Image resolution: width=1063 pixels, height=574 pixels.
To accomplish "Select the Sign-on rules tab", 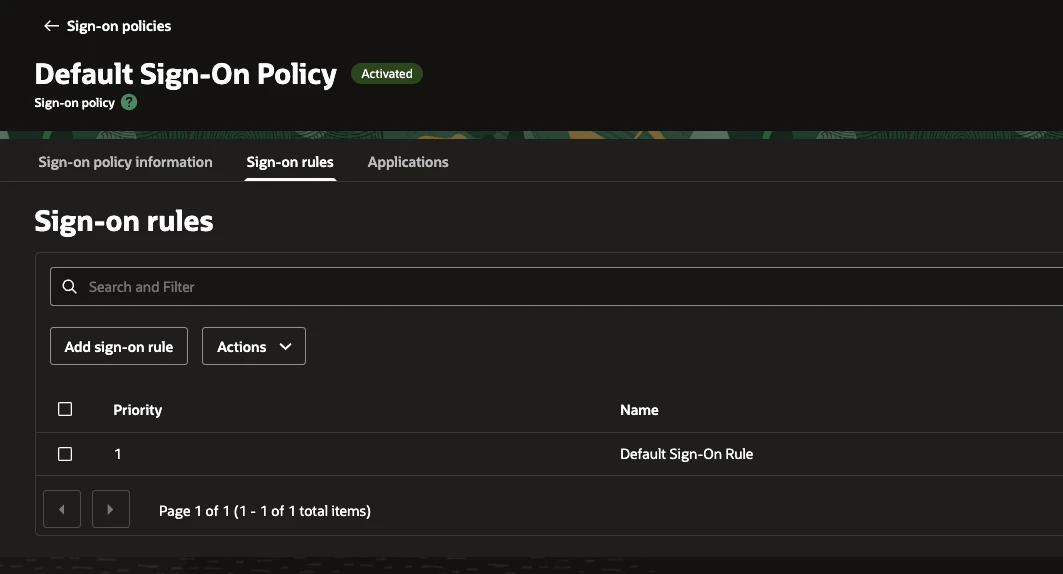I will (290, 162).
